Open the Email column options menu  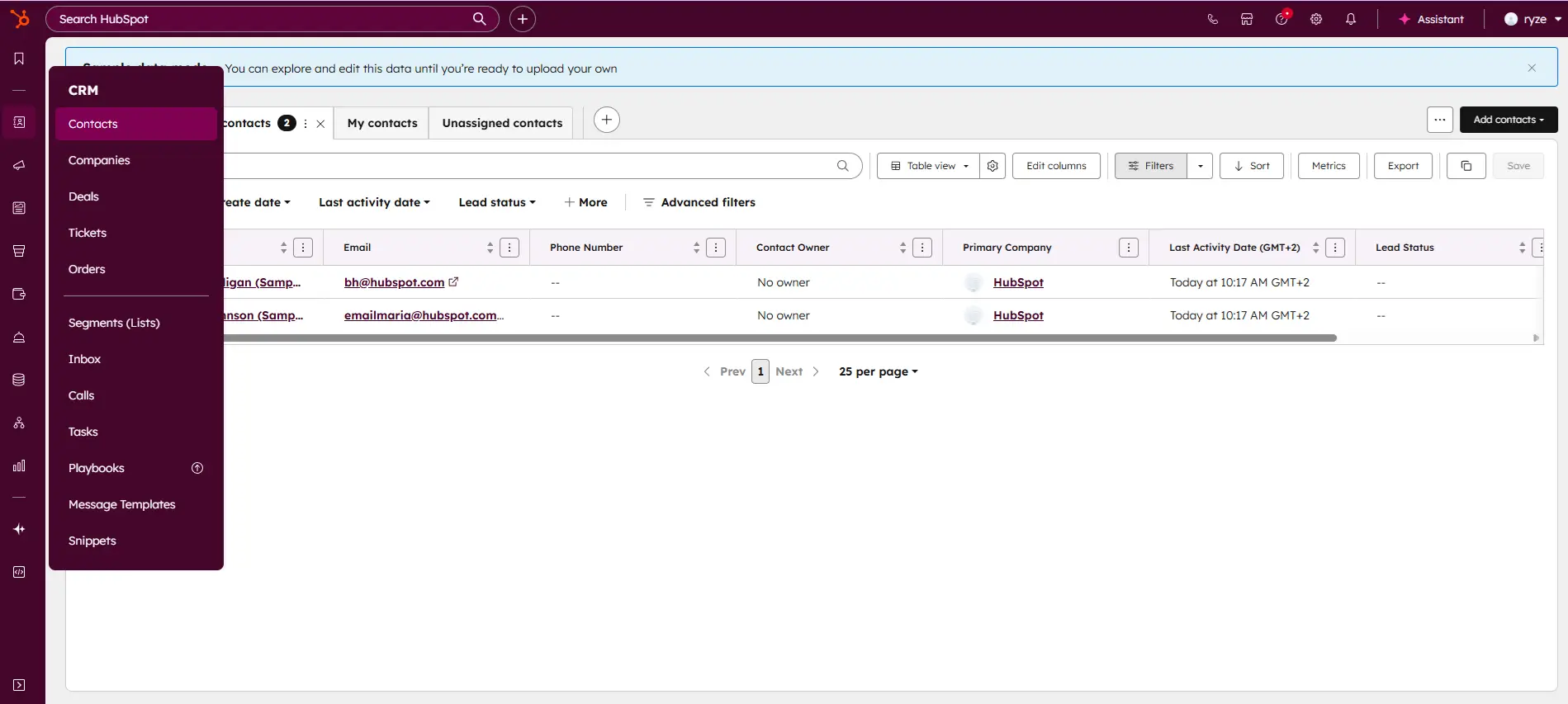(509, 248)
